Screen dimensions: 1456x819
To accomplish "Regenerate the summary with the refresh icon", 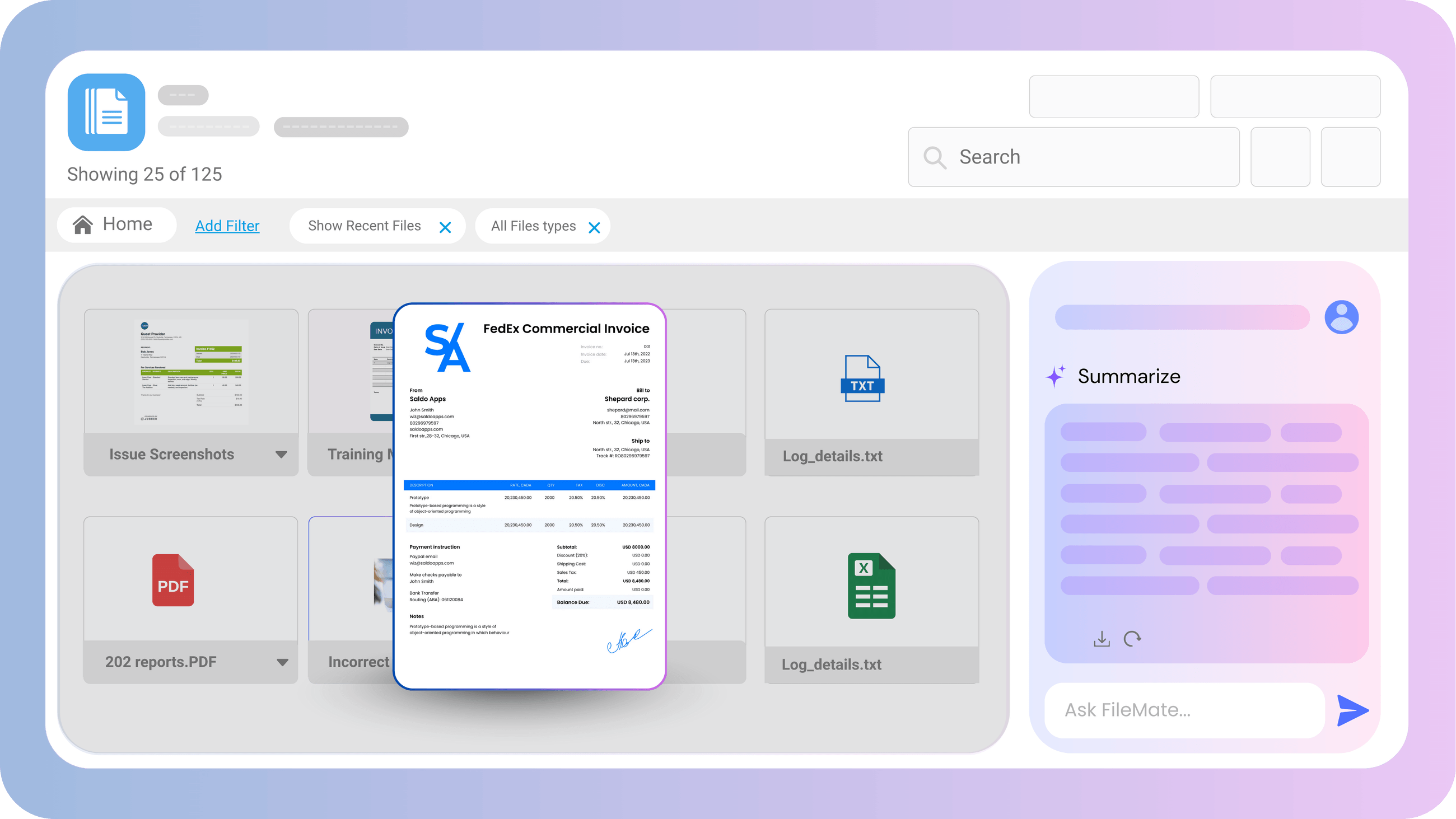I will tap(1132, 639).
